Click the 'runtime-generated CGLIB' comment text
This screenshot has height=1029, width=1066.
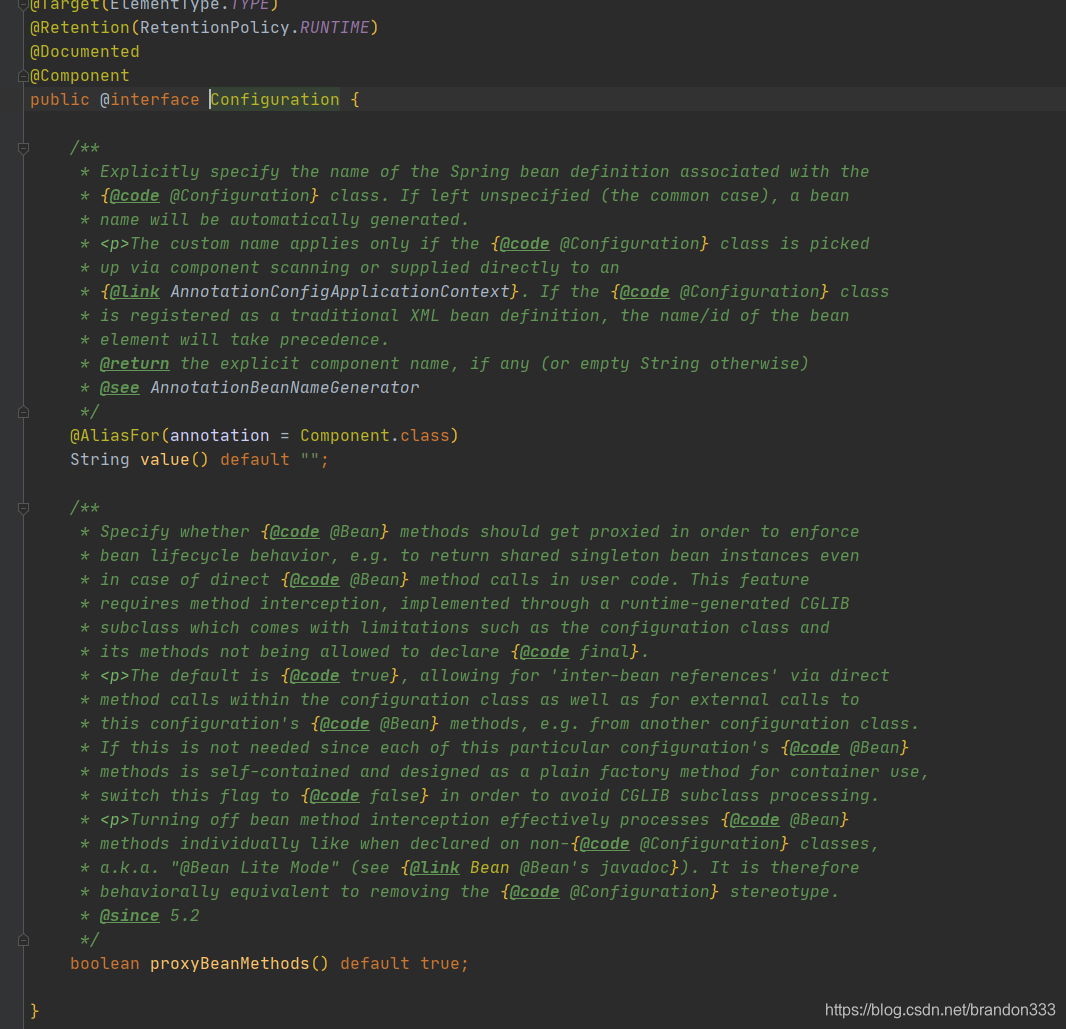point(734,604)
